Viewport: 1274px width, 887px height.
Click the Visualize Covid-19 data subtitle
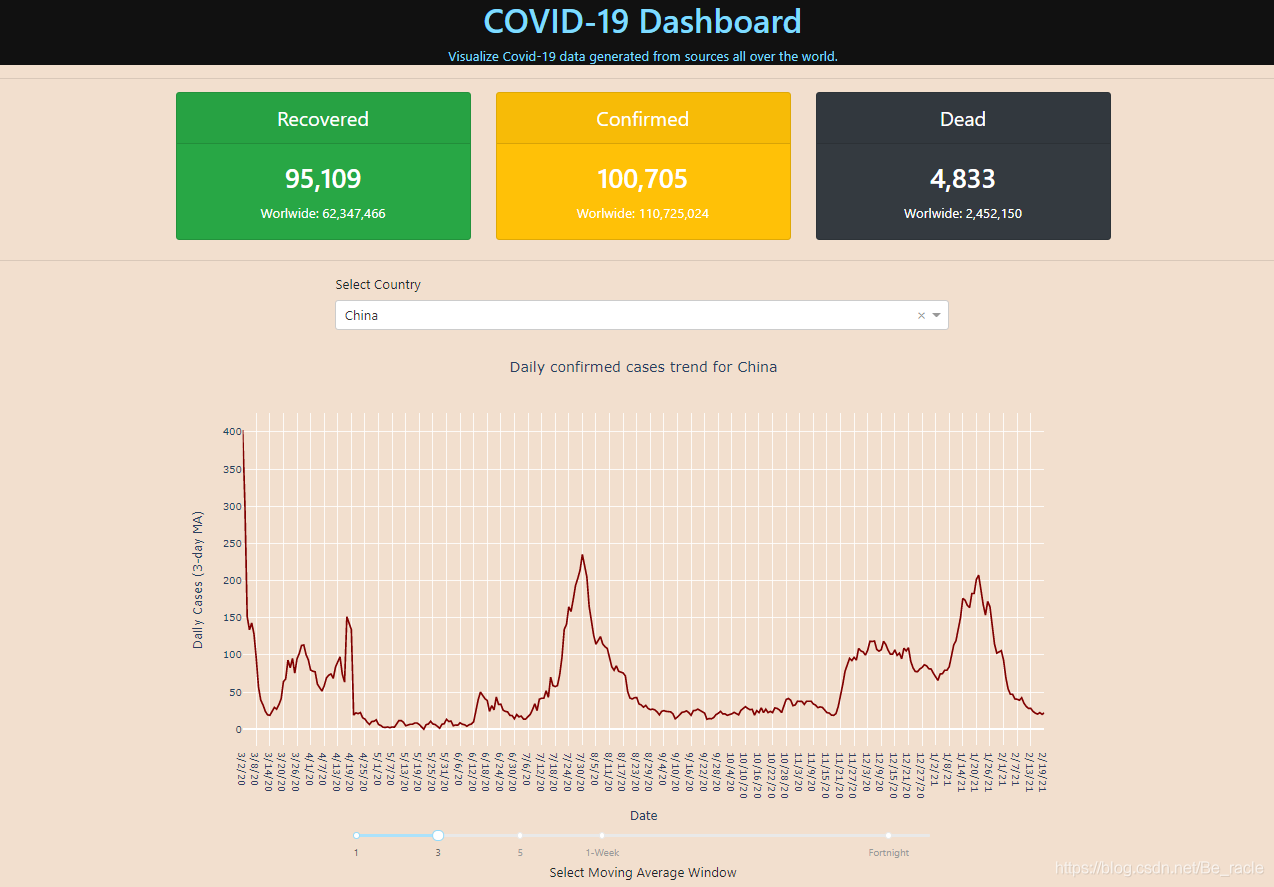point(643,56)
